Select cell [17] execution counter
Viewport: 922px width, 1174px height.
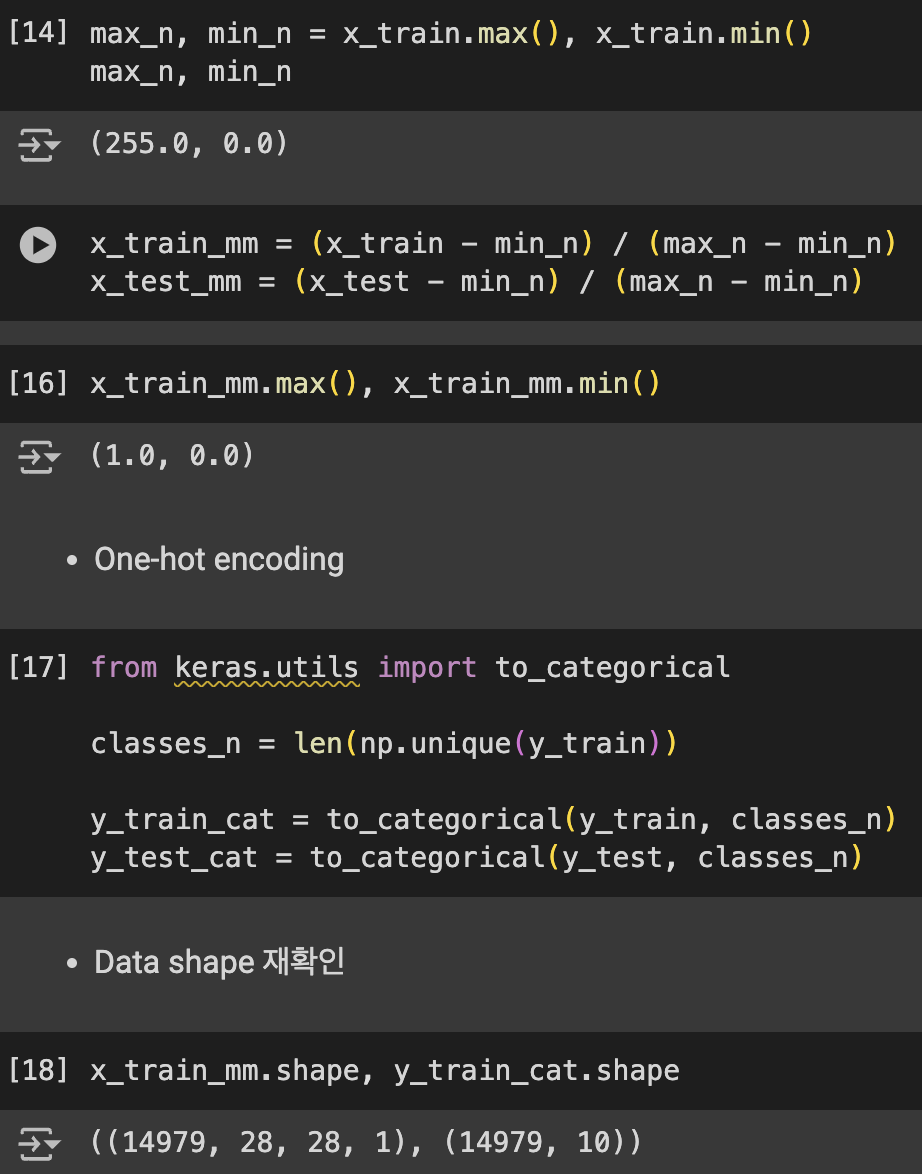point(37,667)
